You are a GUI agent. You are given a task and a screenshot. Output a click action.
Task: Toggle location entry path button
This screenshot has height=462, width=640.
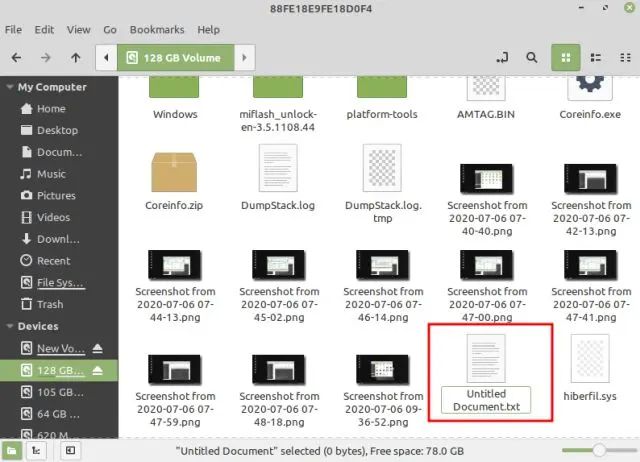pyautogui.click(x=501, y=58)
